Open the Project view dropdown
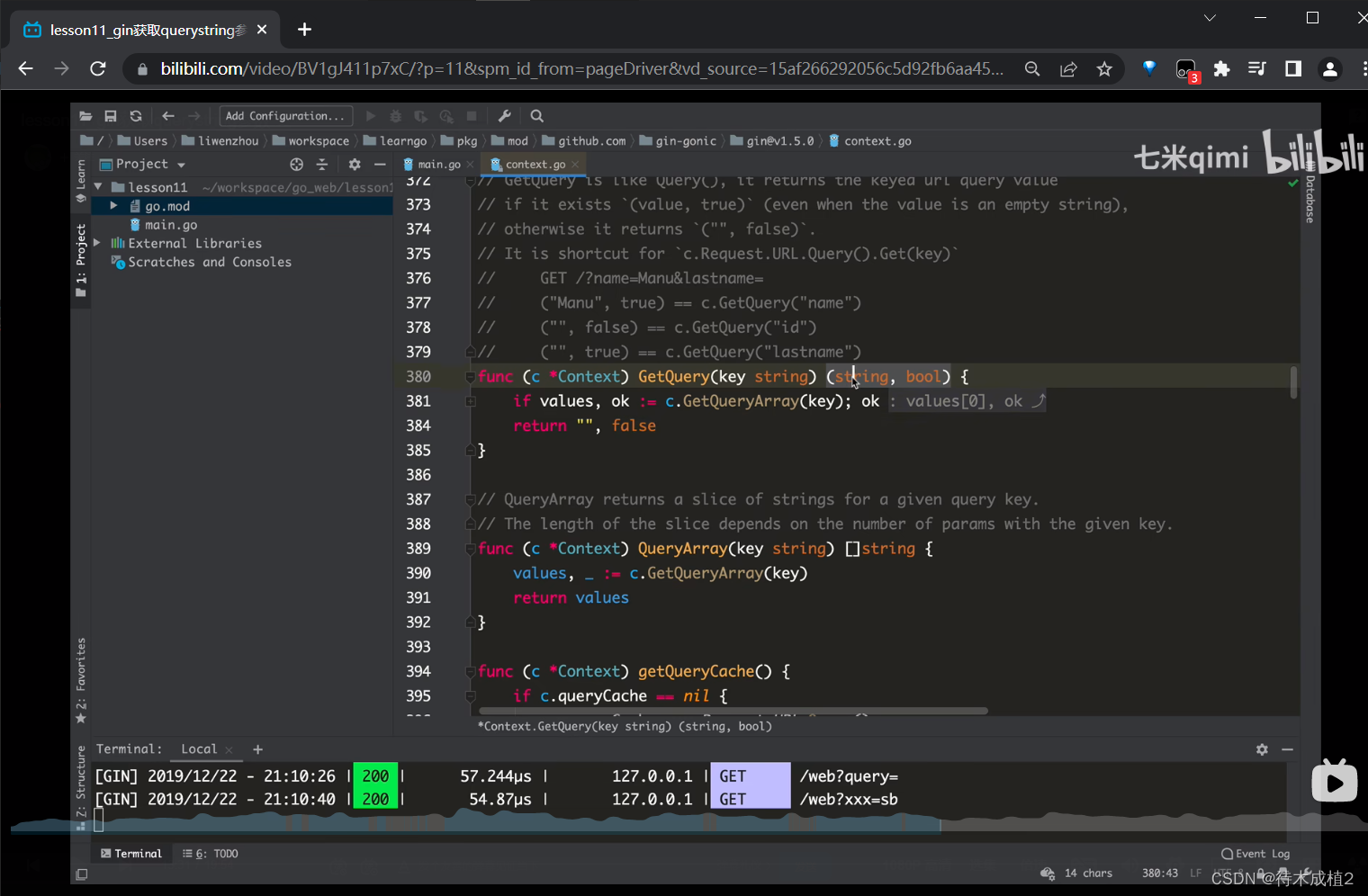This screenshot has width=1368, height=896. click(181, 165)
